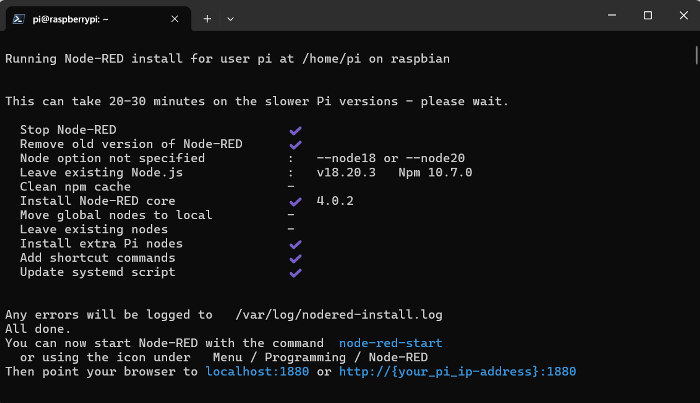Select the pi@raspberrypi terminal tab

pos(98,19)
